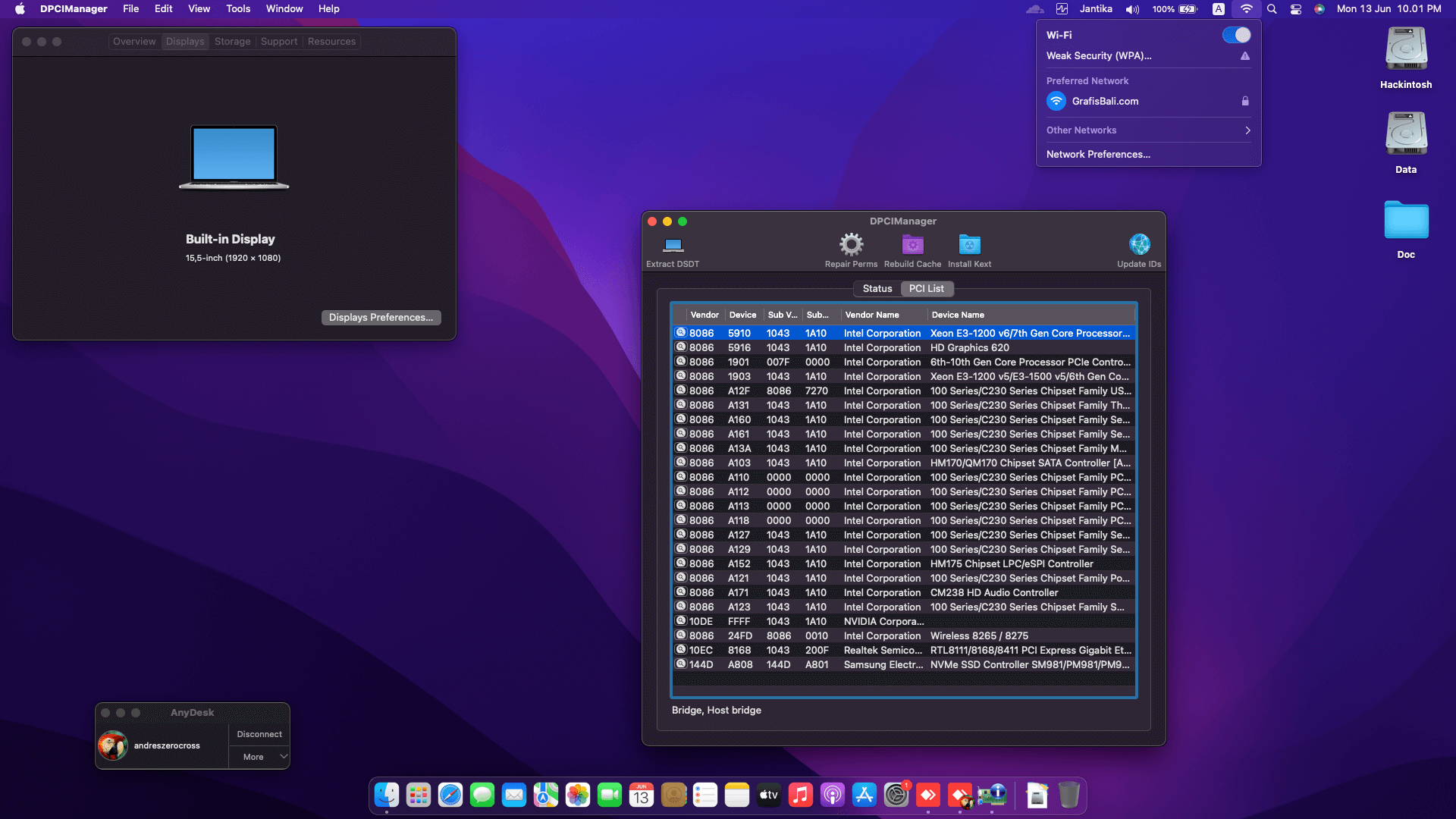Click the DPCIManager dock icon
This screenshot has width=1456, height=819.
[992, 795]
